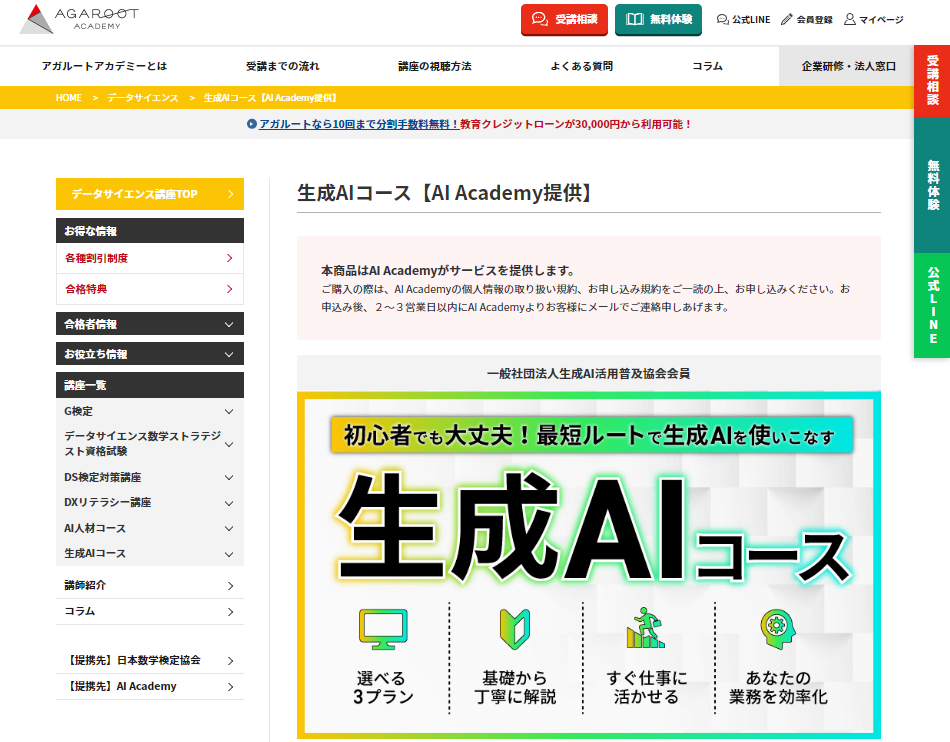Open 各種割引制度 sidebar link

coord(150,259)
